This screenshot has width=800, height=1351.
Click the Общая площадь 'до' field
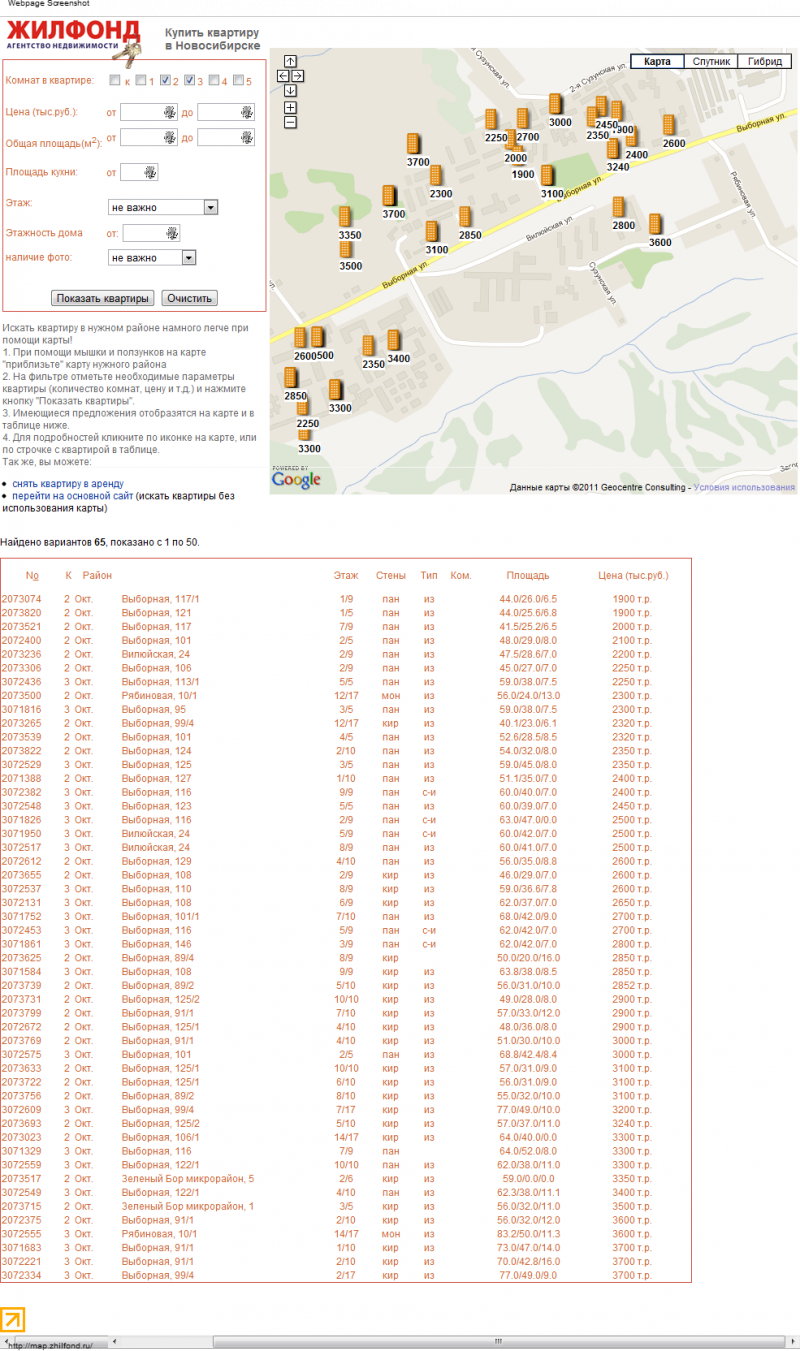pos(226,137)
